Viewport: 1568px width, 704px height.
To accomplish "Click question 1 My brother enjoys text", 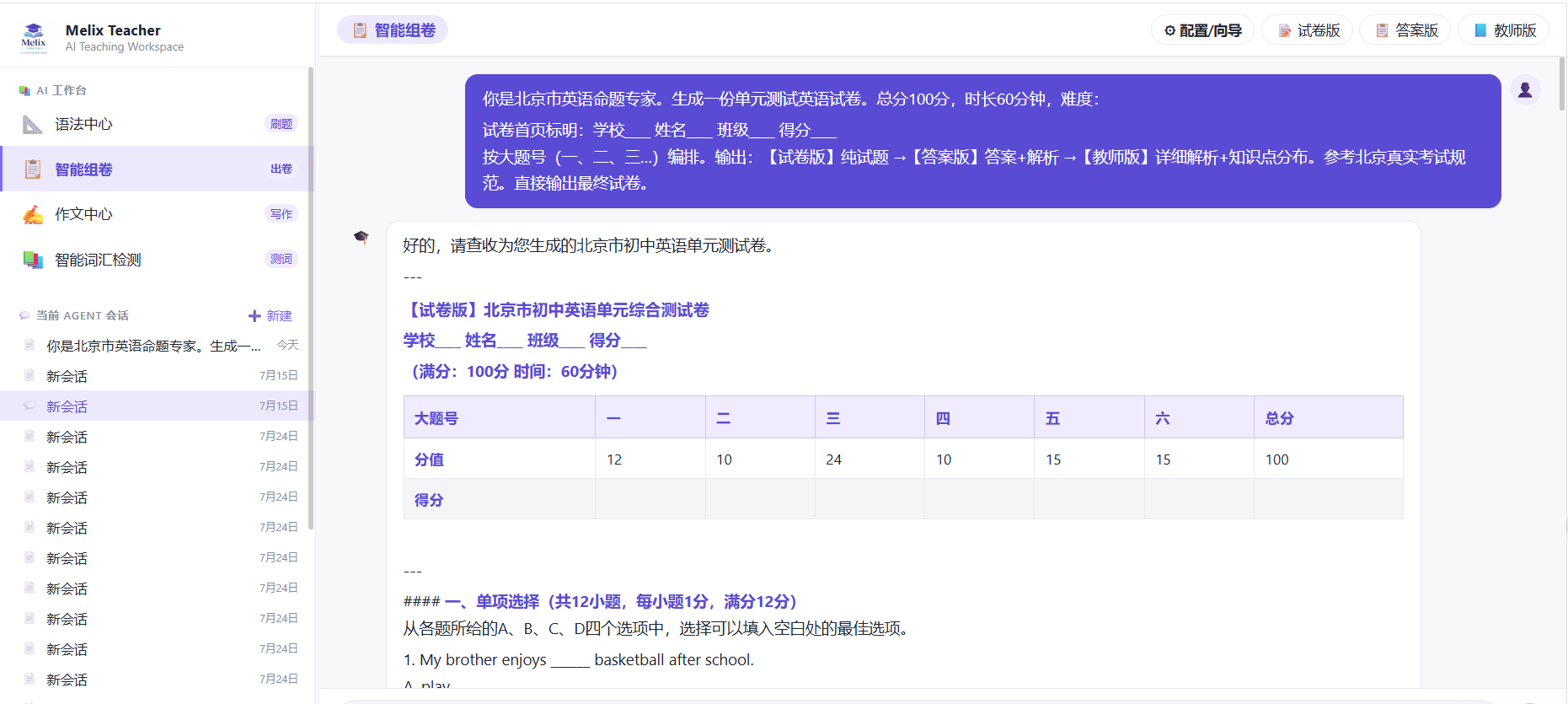I will point(579,660).
